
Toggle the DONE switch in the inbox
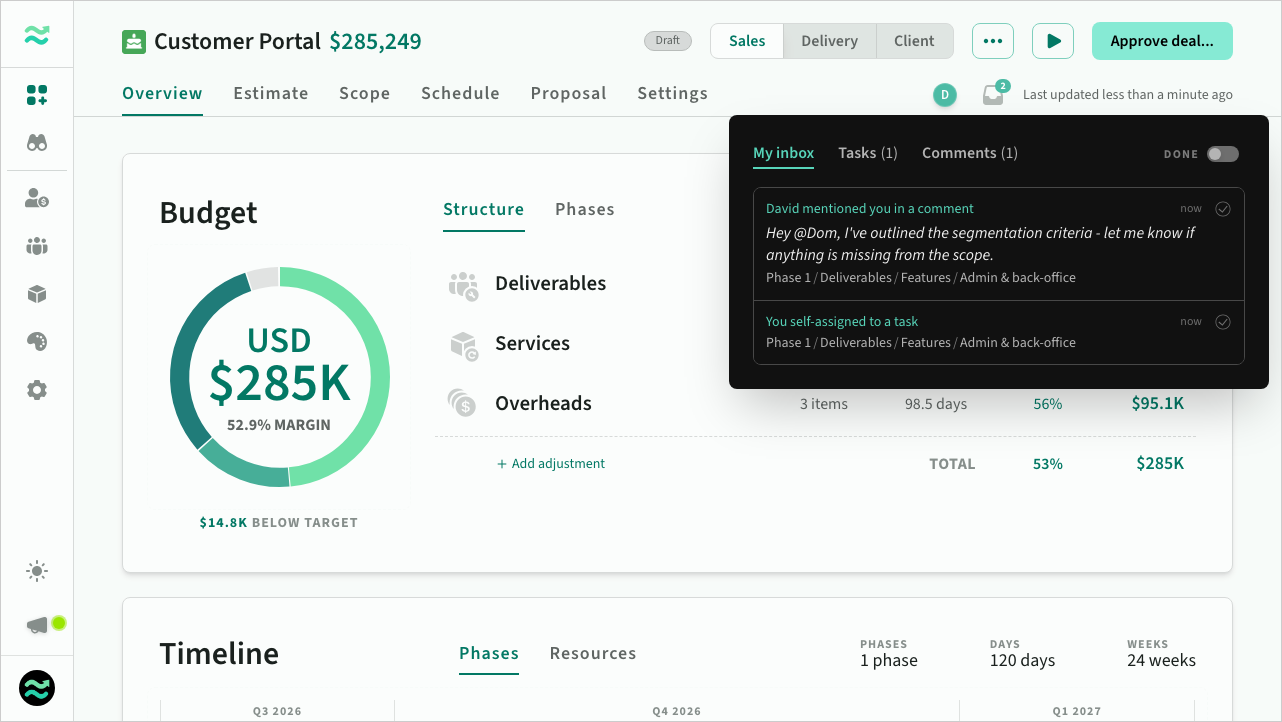coord(1222,154)
